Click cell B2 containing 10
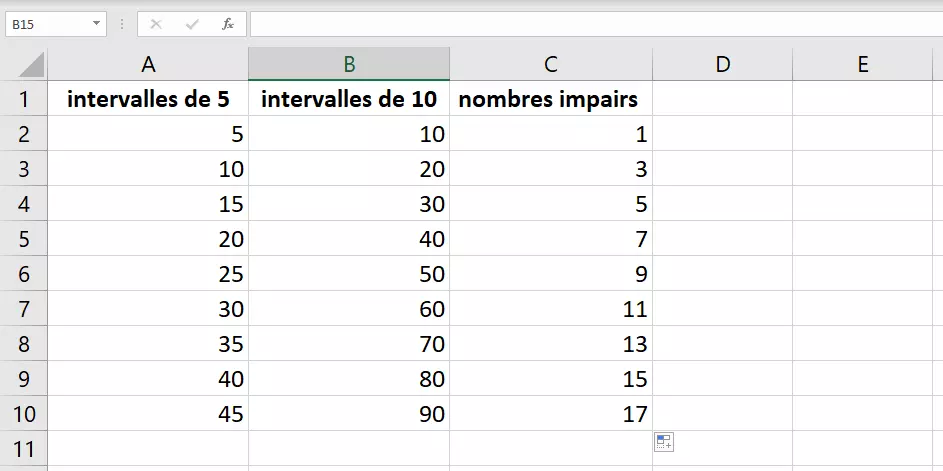Screen dimensions: 943x471 point(349,134)
